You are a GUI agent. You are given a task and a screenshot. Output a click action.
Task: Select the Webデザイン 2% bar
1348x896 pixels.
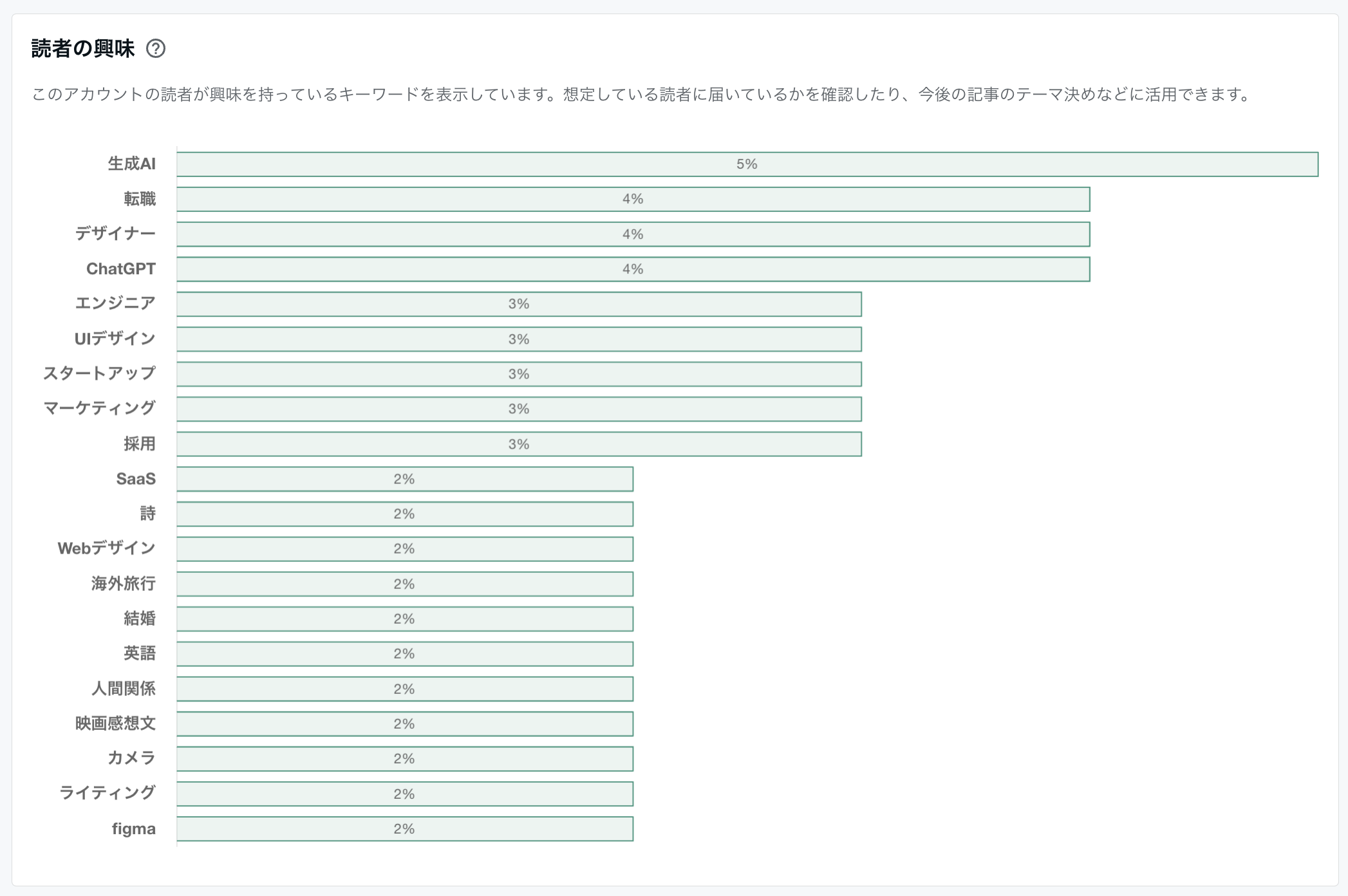click(x=405, y=548)
